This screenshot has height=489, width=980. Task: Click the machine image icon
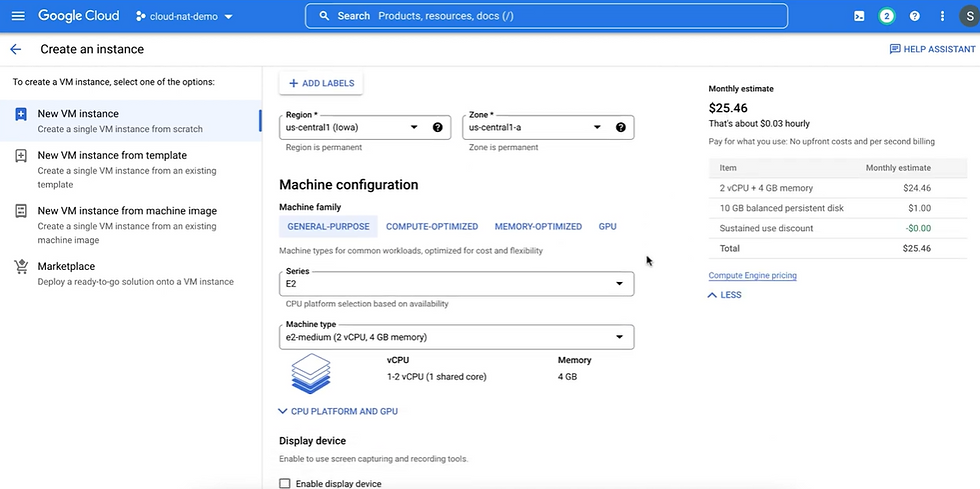pyautogui.click(x=21, y=211)
